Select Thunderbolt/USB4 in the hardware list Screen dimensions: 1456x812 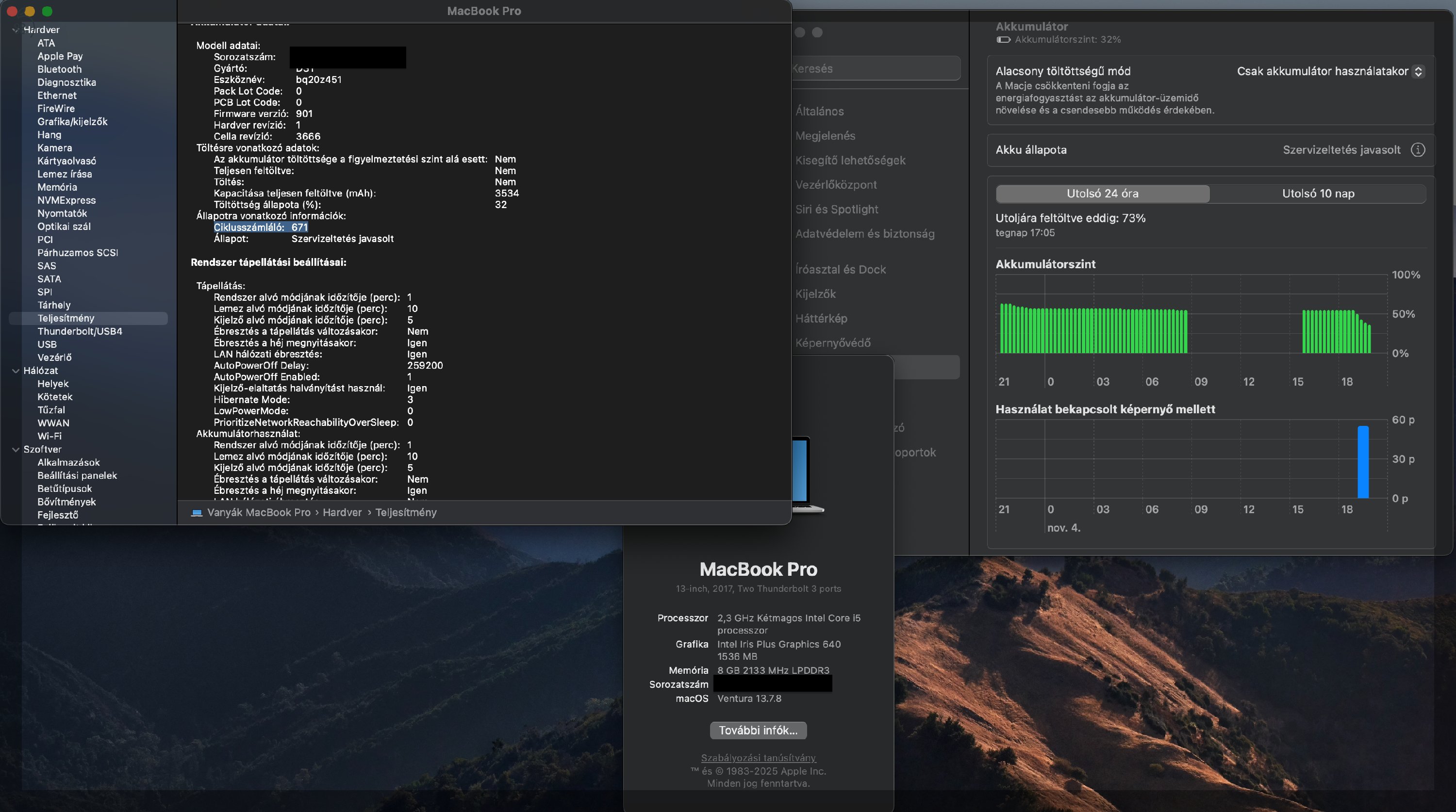(x=80, y=331)
